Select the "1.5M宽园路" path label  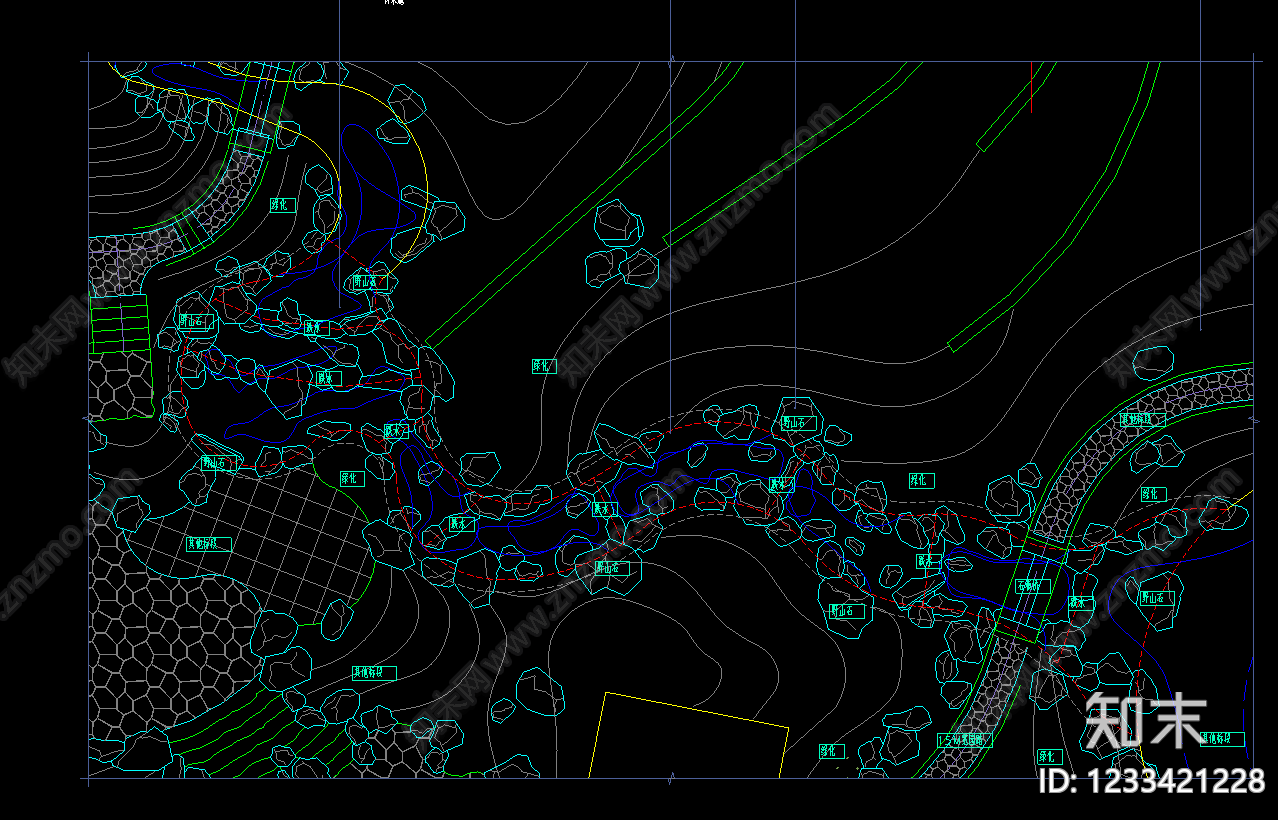pyautogui.click(x=965, y=741)
